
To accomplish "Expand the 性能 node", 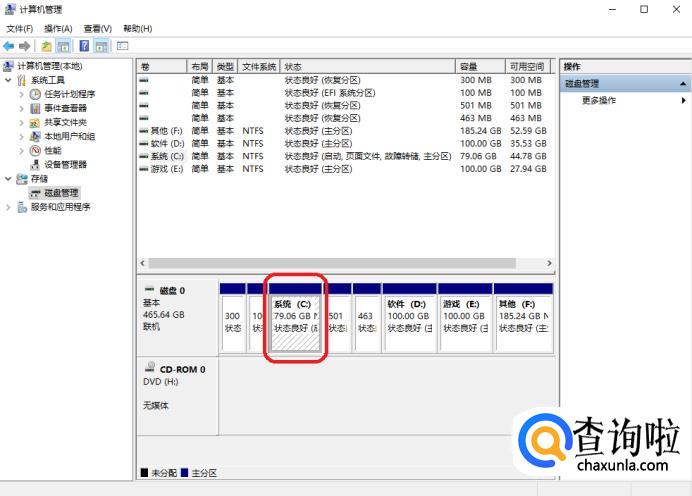I will pyautogui.click(x=21, y=150).
